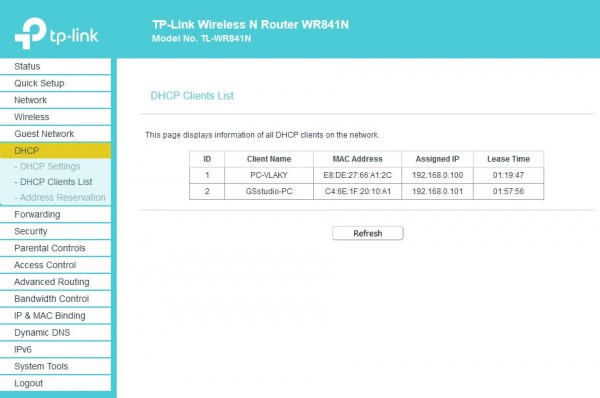Open Parental Controls page
This screenshot has width=600, height=398.
[55, 248]
